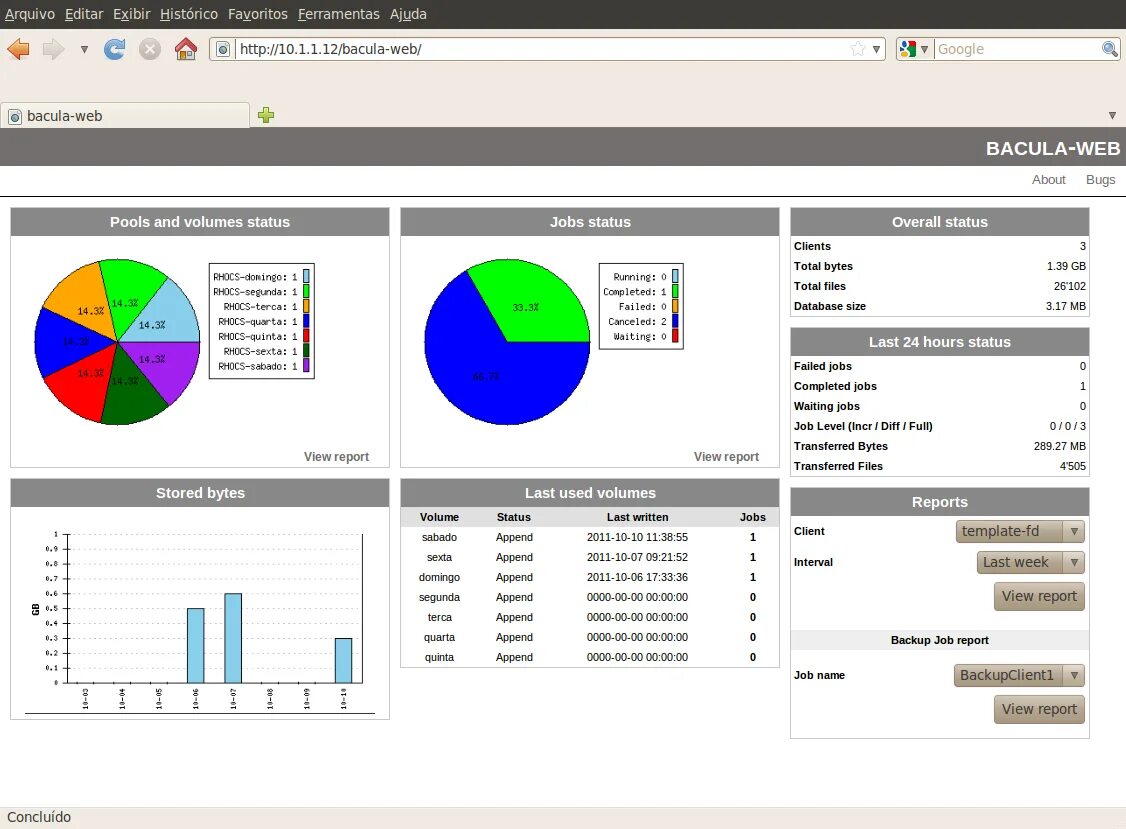
Task: Go to the Home page icon
Action: 185,49
